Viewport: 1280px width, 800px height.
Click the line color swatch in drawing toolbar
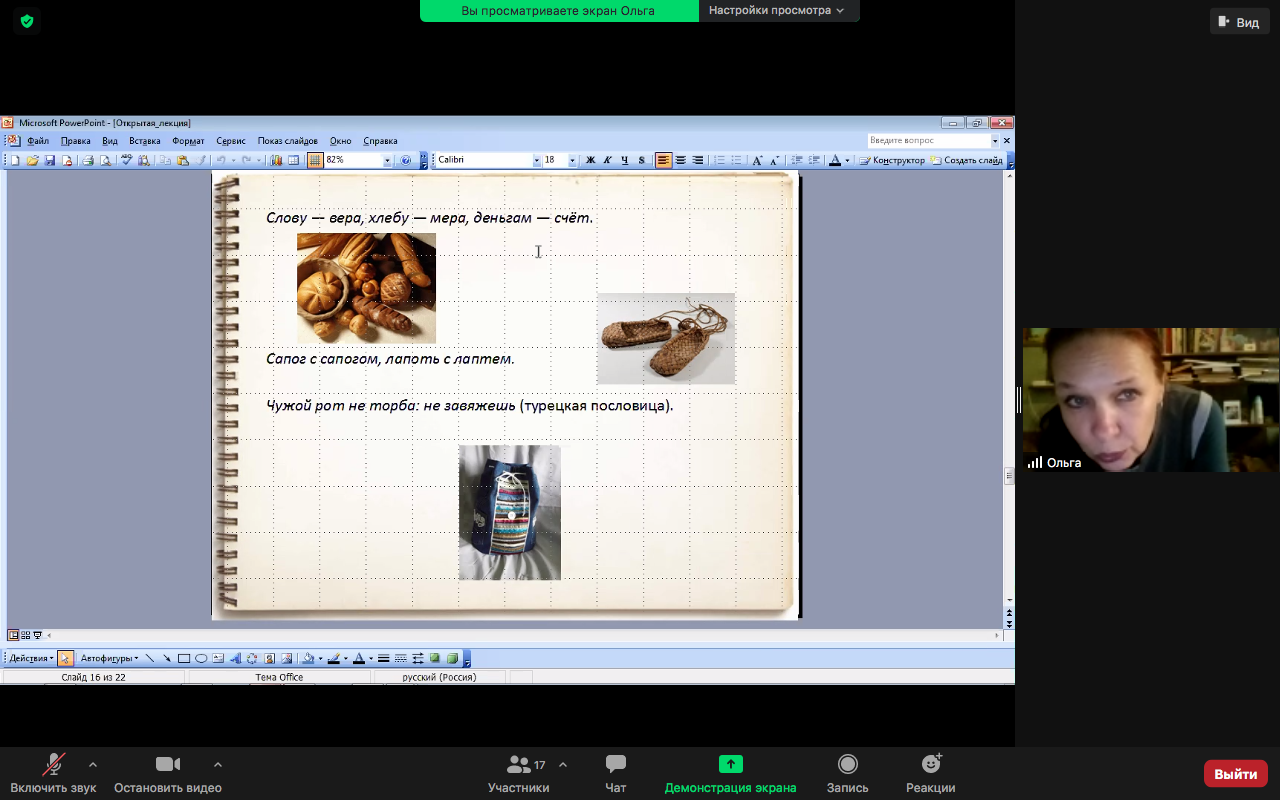point(333,658)
